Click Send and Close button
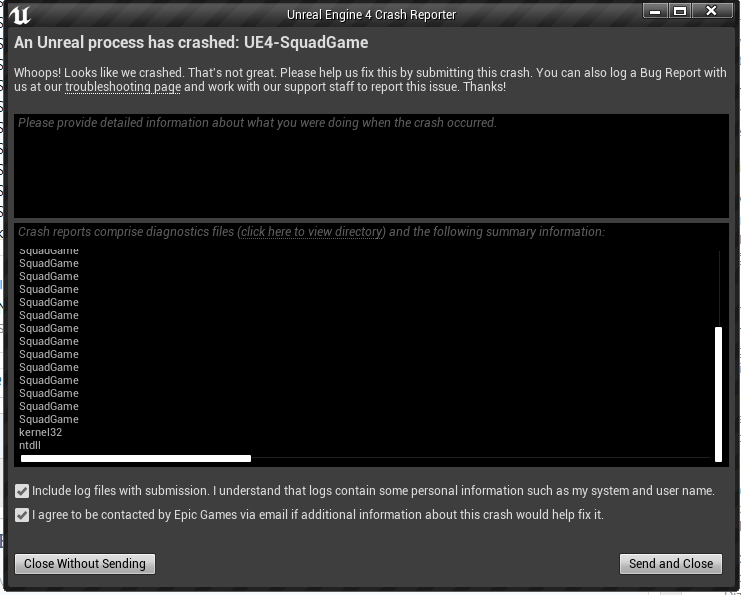Image resolution: width=741 pixels, height=595 pixels. pyautogui.click(x=671, y=564)
